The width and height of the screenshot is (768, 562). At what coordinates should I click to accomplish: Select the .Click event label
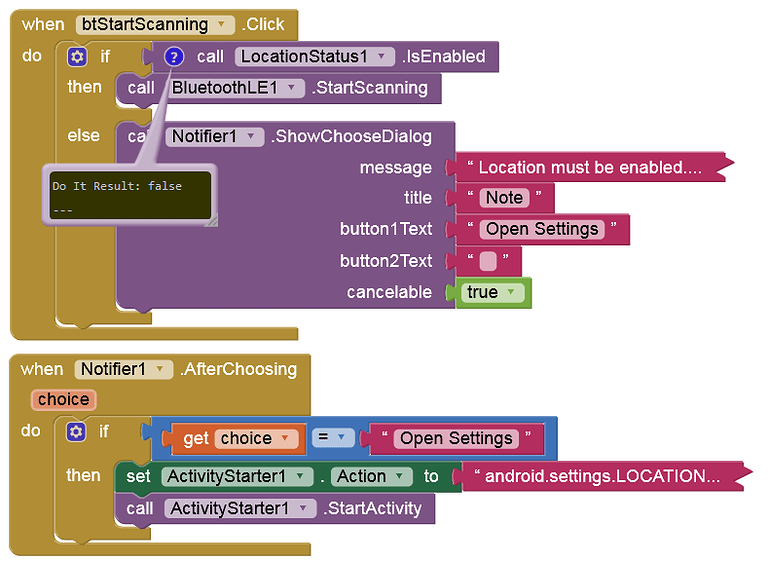pyautogui.click(x=263, y=24)
